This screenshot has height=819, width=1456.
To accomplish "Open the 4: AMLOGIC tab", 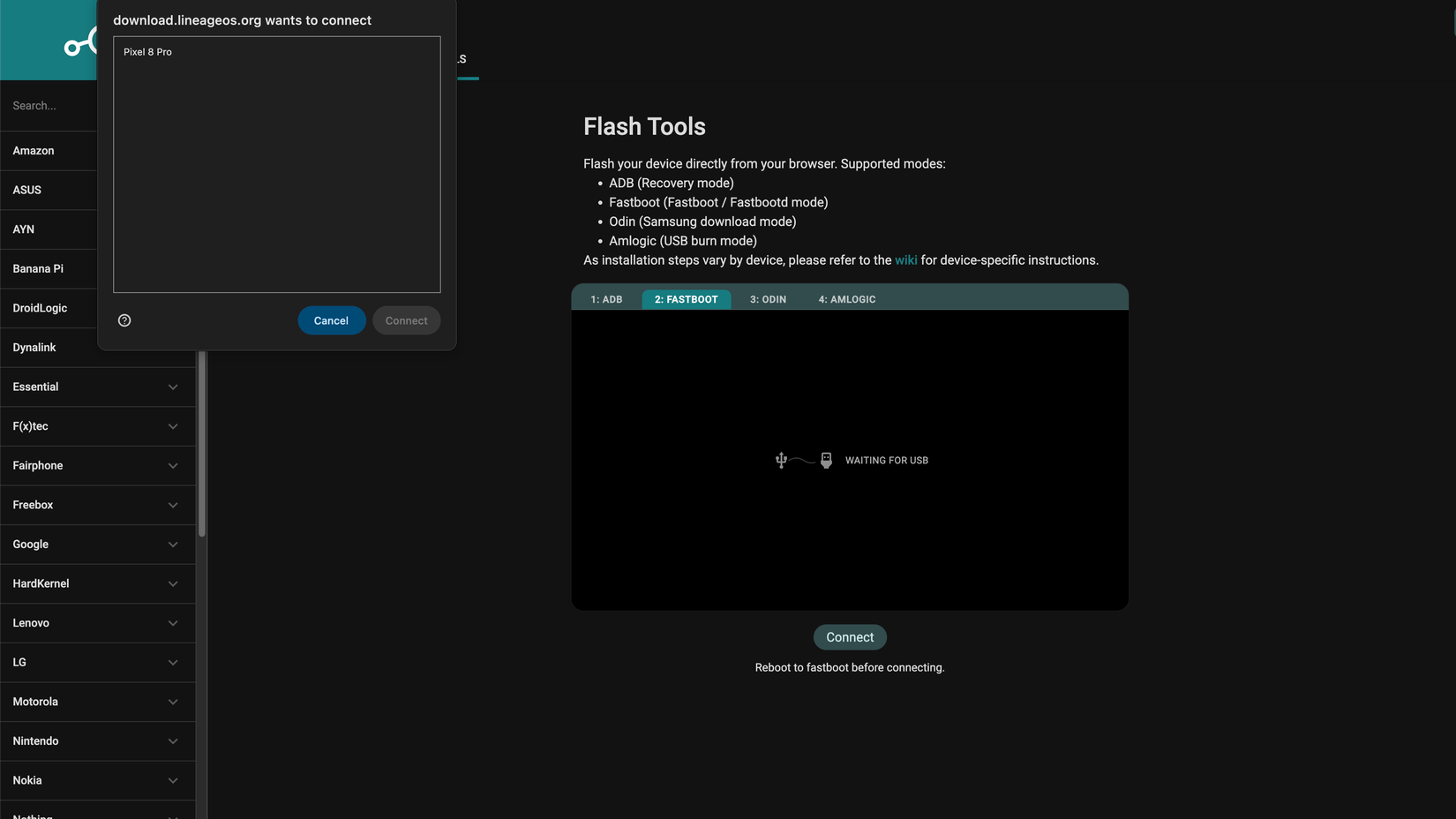I will [x=846, y=299].
